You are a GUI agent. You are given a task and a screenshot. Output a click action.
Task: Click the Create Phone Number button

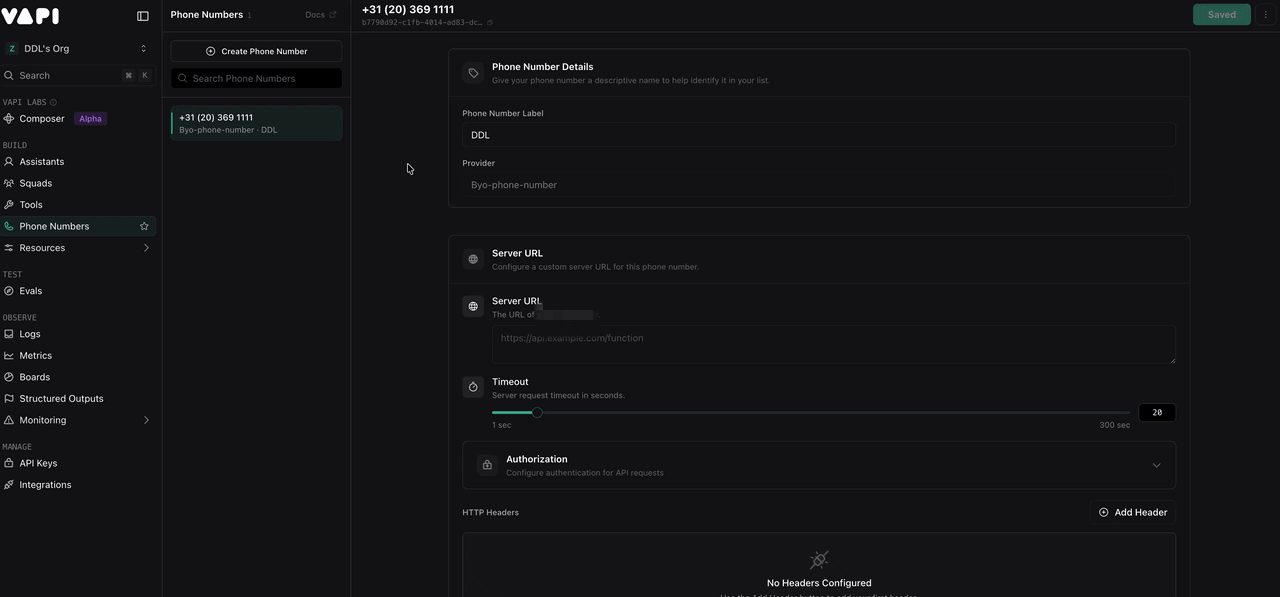tap(256, 51)
